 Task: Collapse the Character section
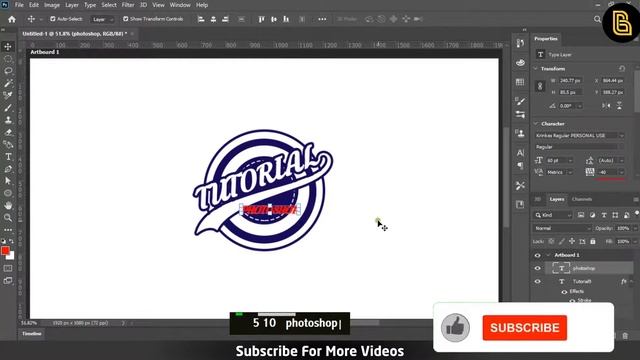coord(536,124)
